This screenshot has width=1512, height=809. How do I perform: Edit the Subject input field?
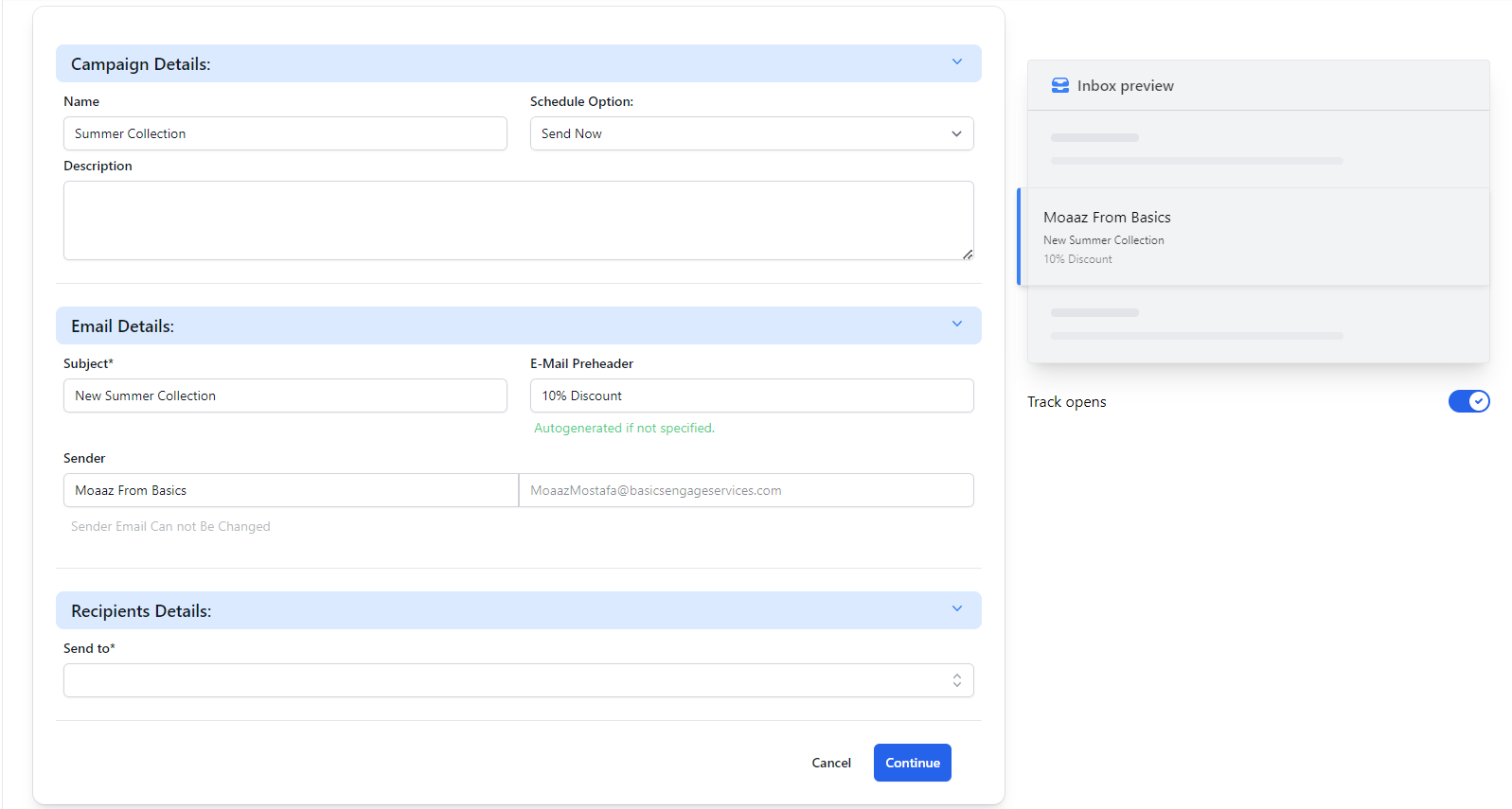[285, 396]
